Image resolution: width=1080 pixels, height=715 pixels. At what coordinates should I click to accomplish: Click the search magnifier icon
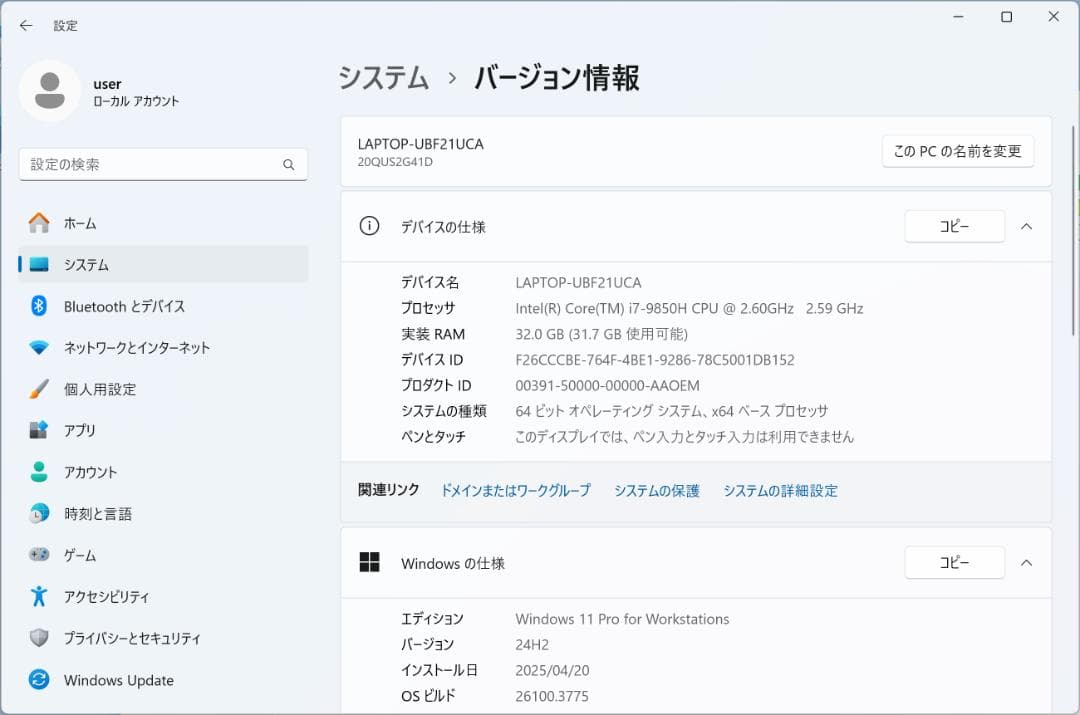click(289, 165)
